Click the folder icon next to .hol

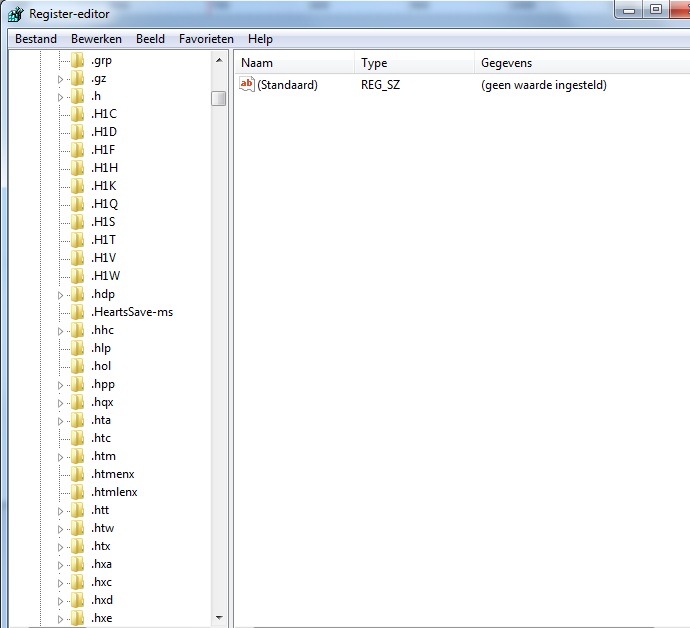tap(77, 366)
